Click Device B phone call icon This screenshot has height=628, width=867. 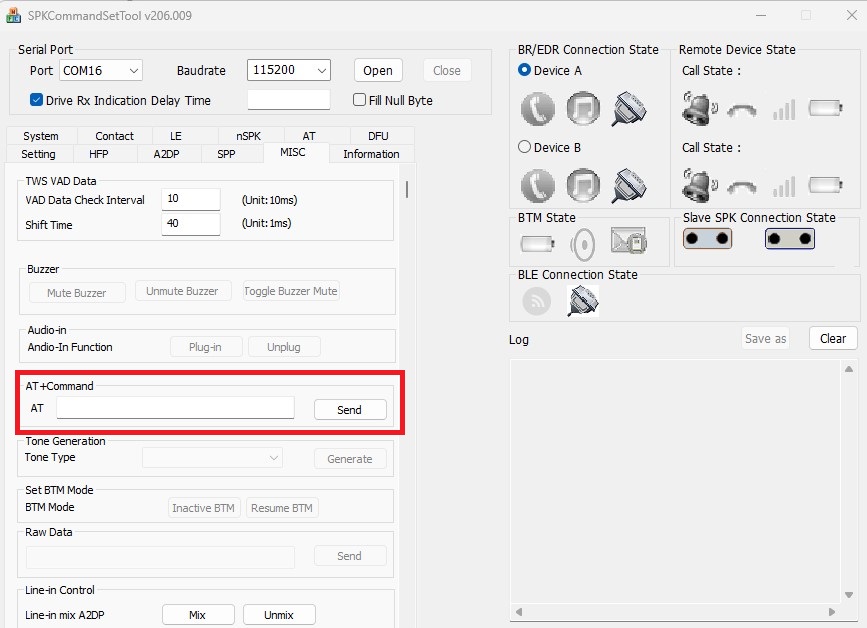pyautogui.click(x=537, y=185)
